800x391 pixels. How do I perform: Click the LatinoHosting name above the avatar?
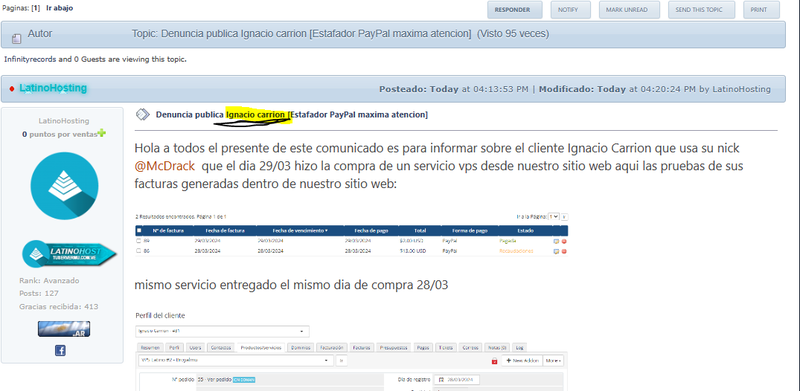tap(64, 121)
